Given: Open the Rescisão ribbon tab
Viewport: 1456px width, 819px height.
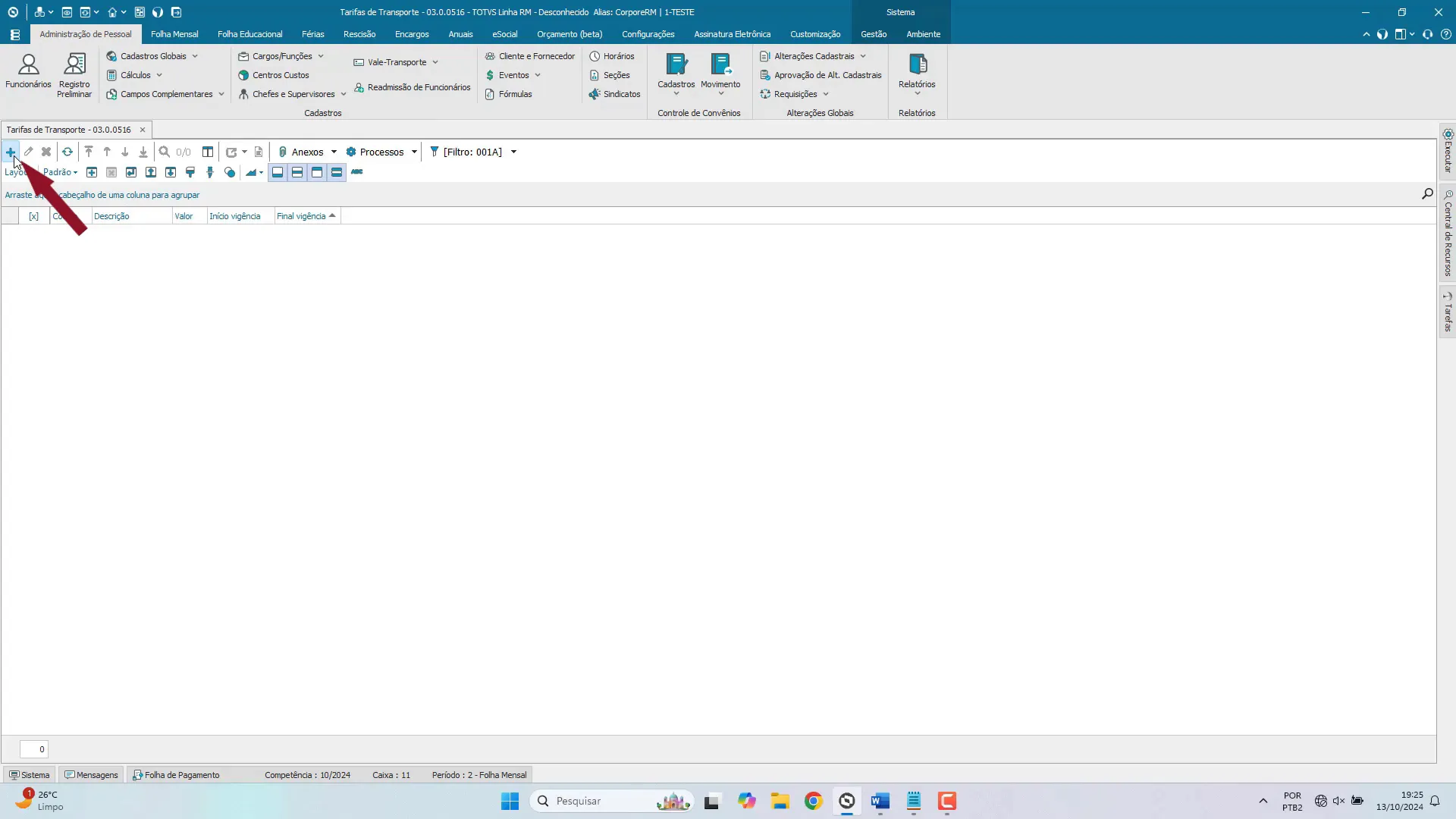Looking at the screenshot, I should coord(359,34).
